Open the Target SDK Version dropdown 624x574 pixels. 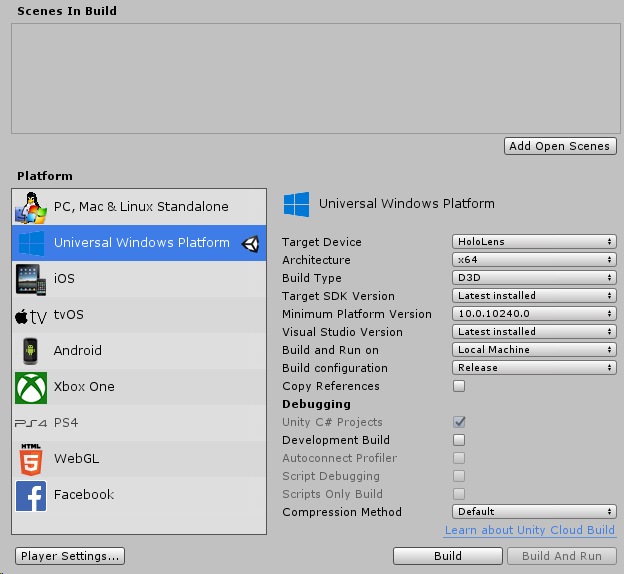tap(534, 295)
